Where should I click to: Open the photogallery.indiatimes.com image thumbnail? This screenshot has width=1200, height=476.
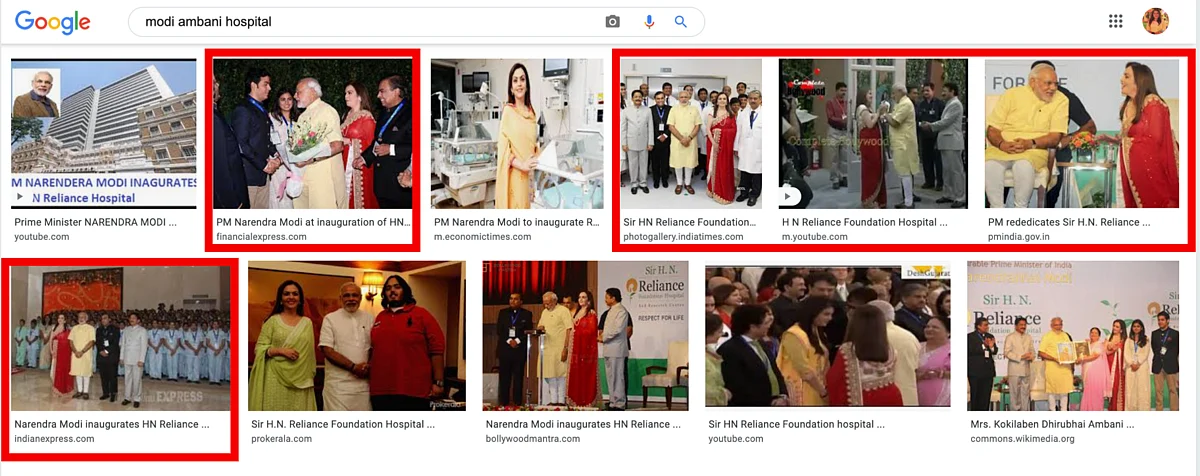(x=691, y=133)
